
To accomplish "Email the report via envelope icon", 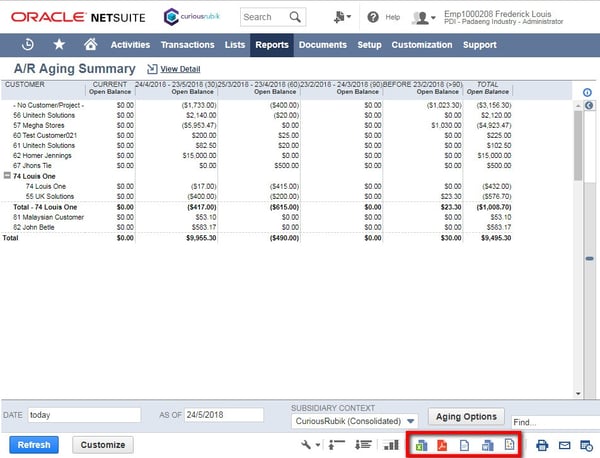I will pyautogui.click(x=564, y=445).
